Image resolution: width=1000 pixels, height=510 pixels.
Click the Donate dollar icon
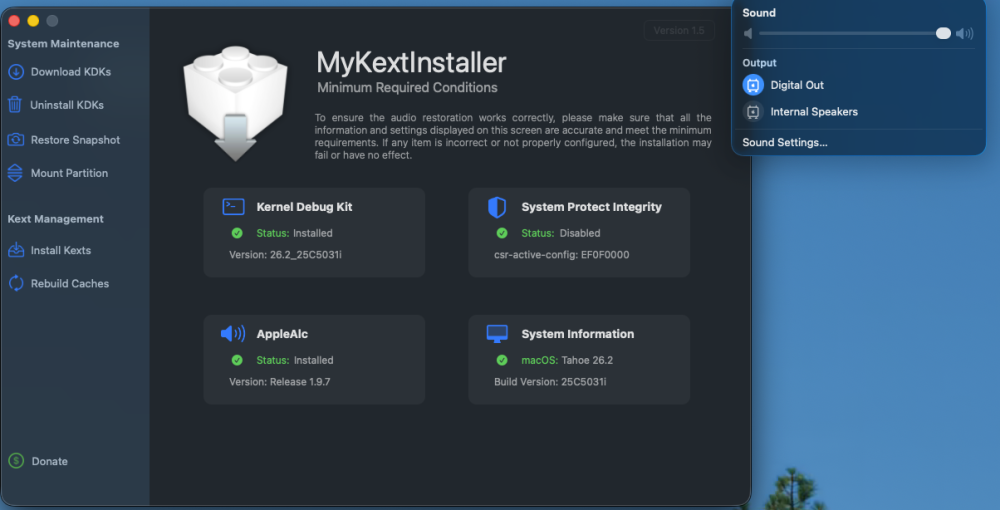16,461
